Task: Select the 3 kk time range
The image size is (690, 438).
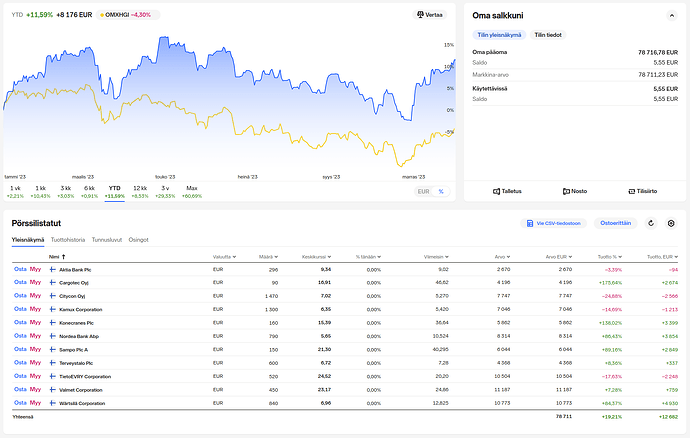Action: [66, 192]
